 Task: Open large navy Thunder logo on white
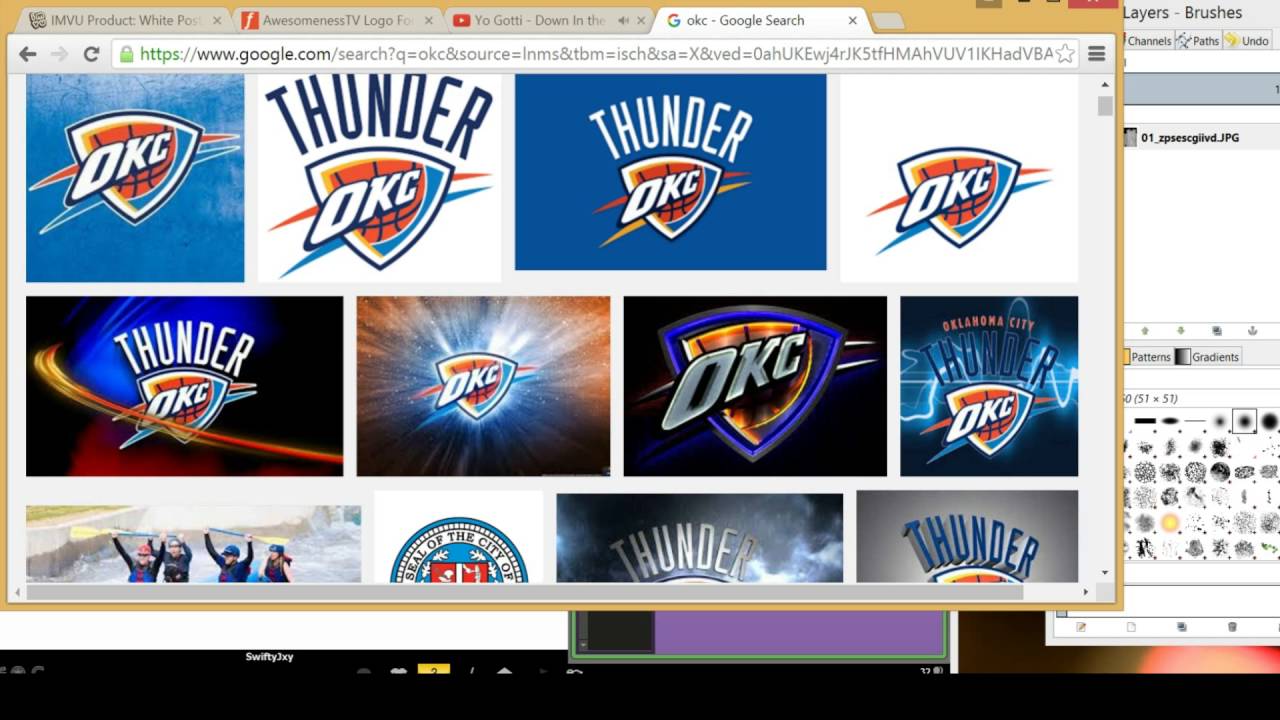379,178
